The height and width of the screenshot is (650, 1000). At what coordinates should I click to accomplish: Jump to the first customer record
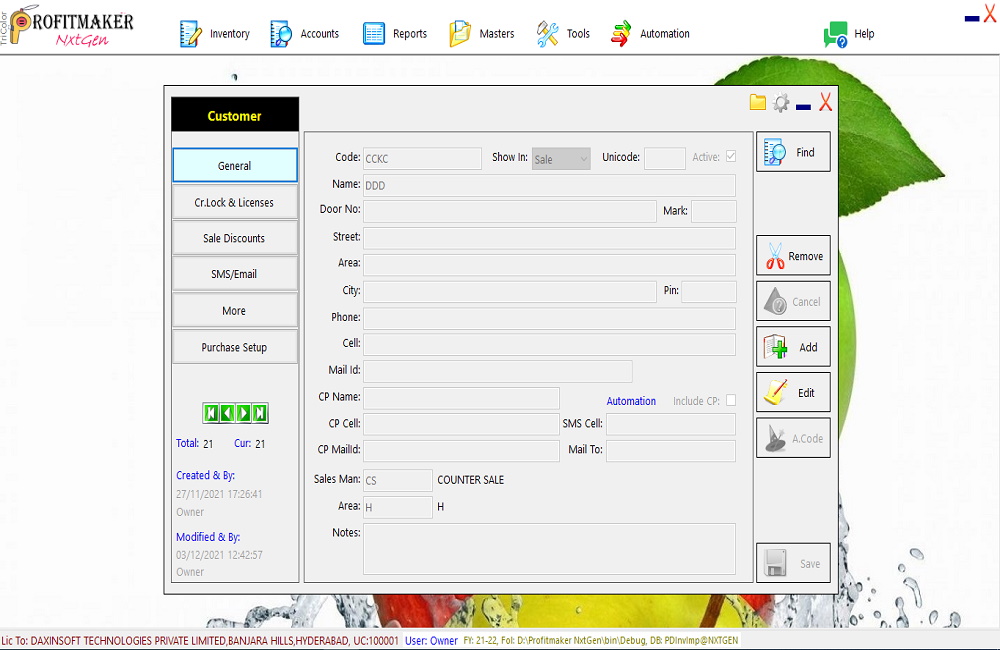(211, 413)
